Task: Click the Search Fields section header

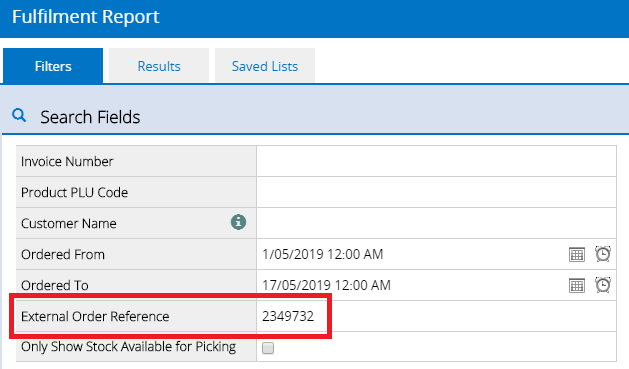Action: [90, 117]
